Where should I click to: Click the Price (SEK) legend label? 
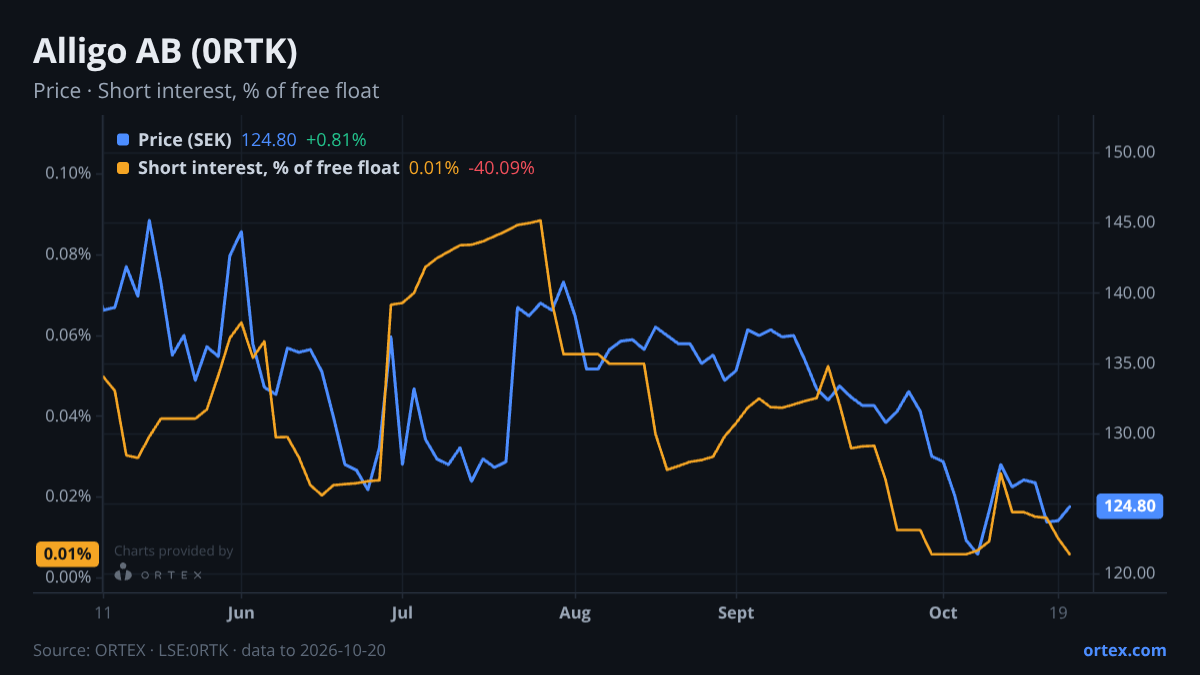(x=185, y=140)
